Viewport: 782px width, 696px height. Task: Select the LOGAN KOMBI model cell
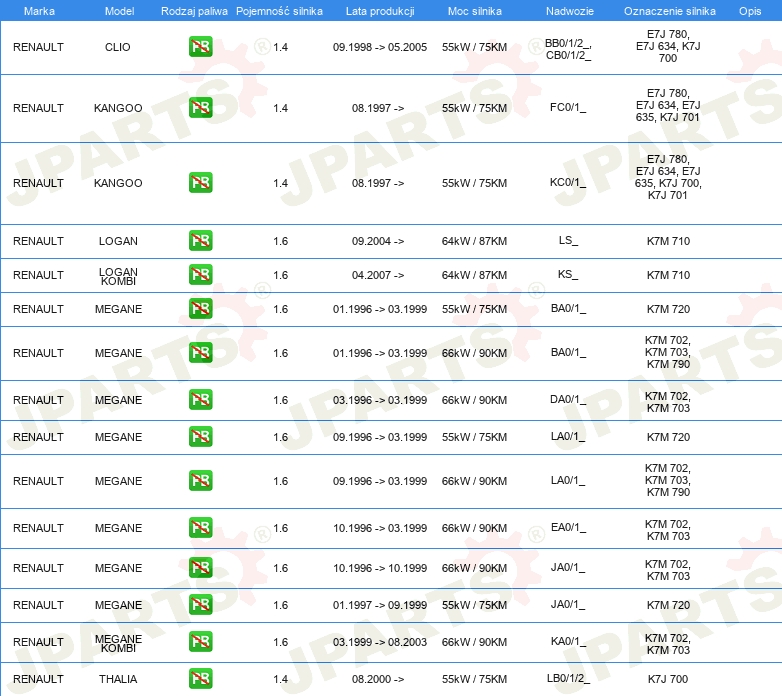coord(118,275)
